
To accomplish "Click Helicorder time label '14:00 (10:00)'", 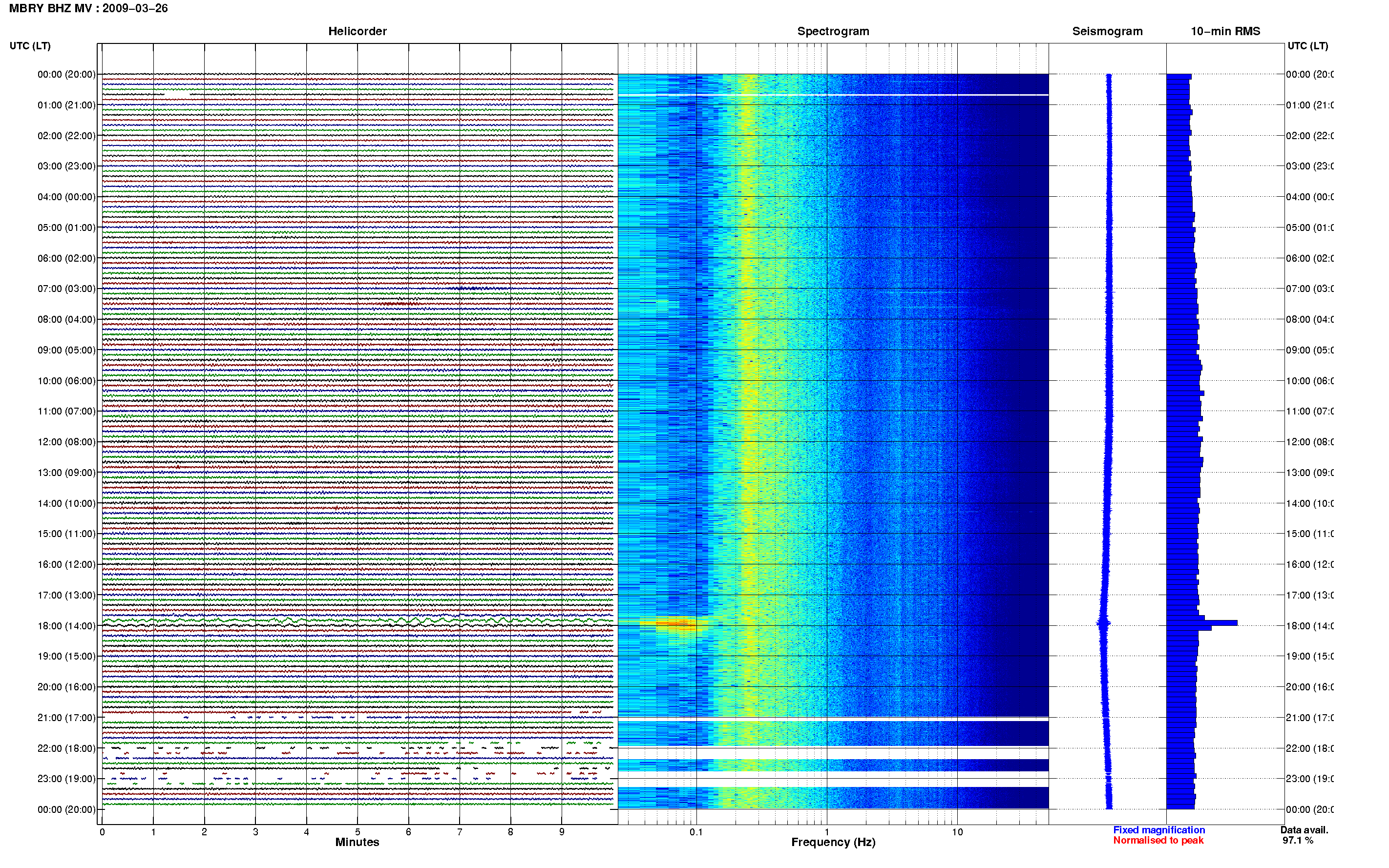I will coord(66,503).
